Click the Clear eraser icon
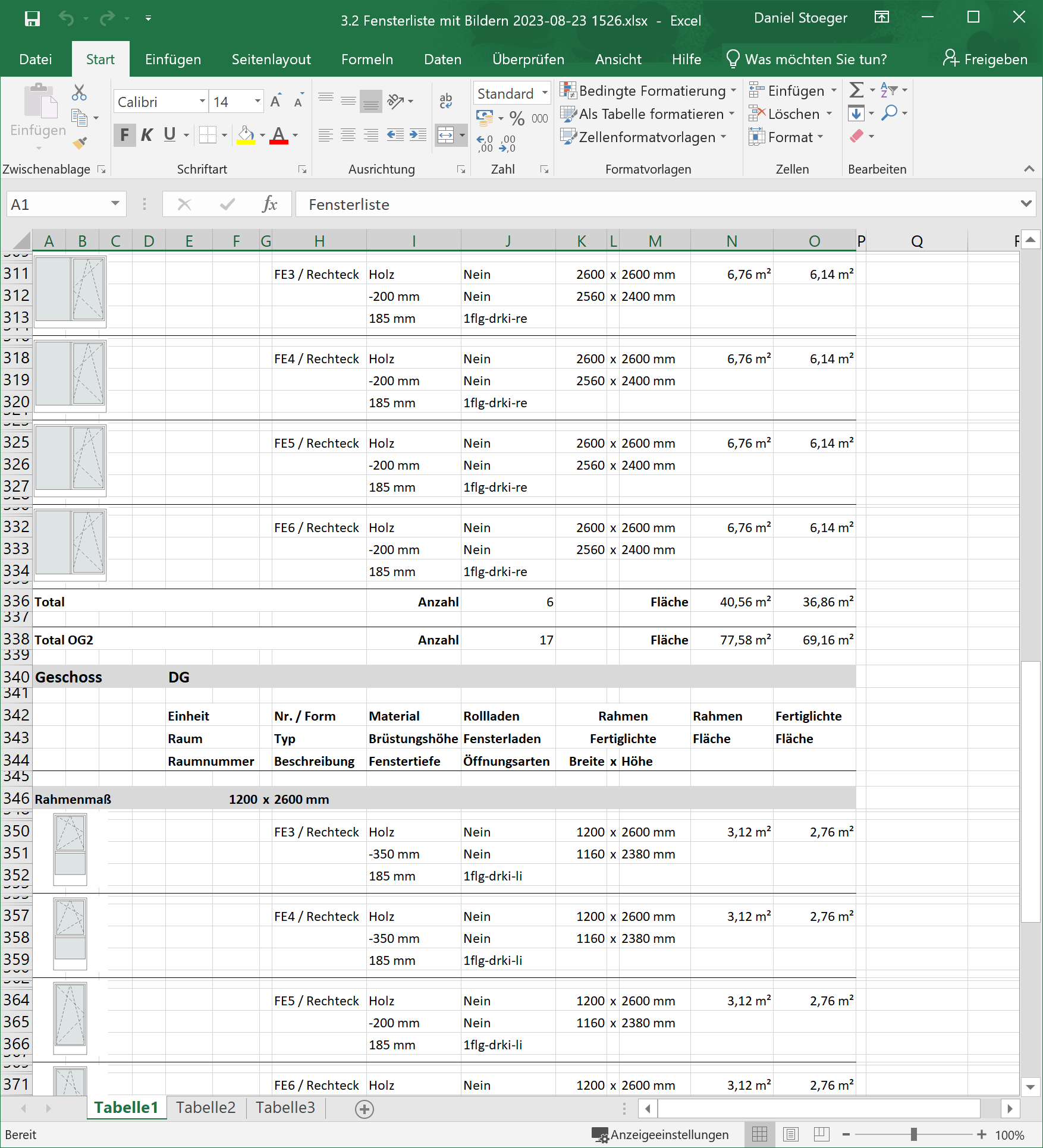1043x1148 pixels. click(x=857, y=136)
